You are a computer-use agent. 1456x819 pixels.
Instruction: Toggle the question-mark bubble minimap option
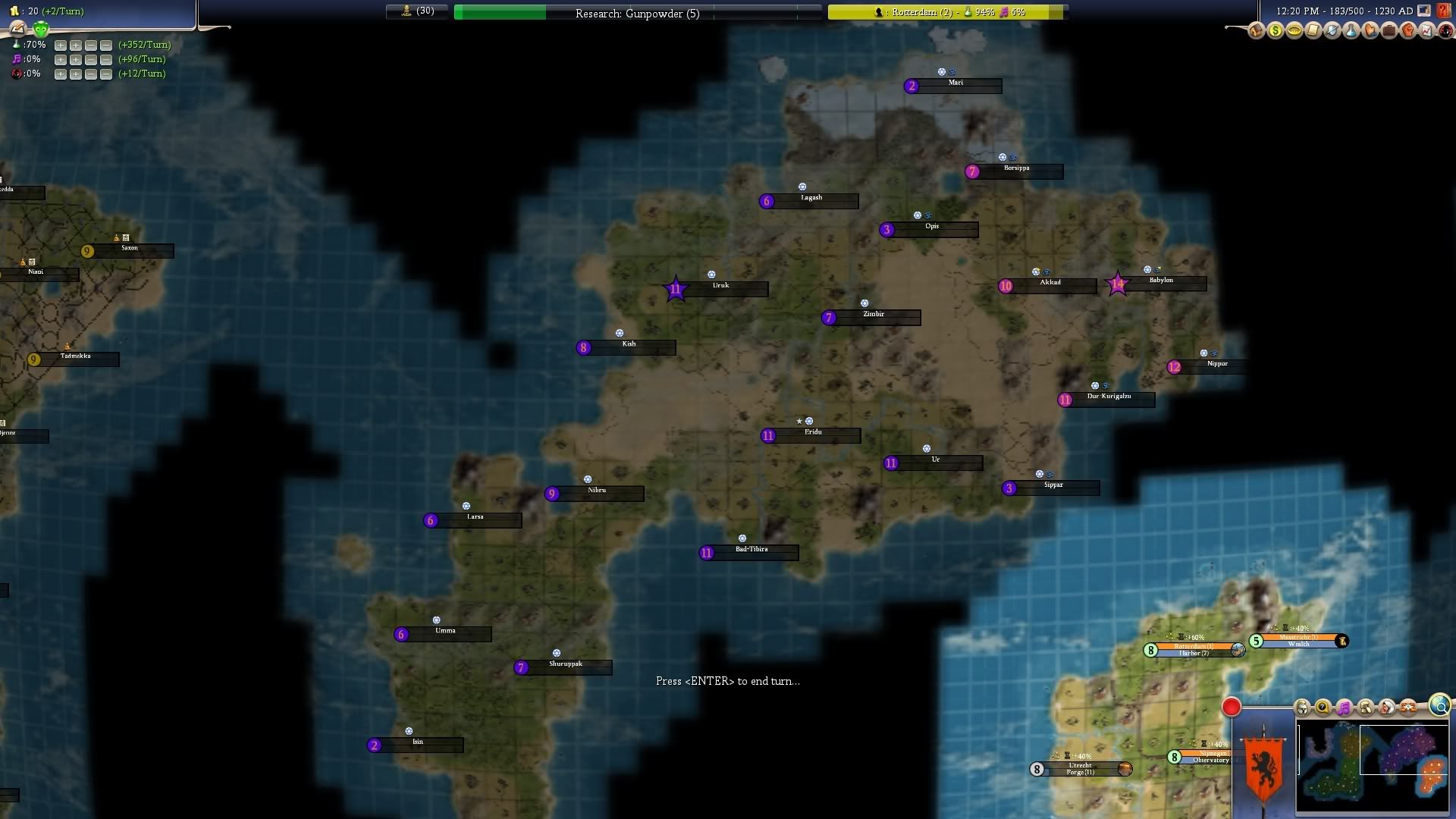coord(1323,708)
